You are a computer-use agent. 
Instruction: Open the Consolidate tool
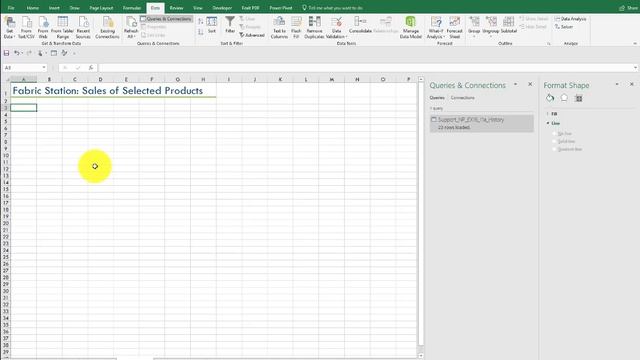(x=360, y=25)
